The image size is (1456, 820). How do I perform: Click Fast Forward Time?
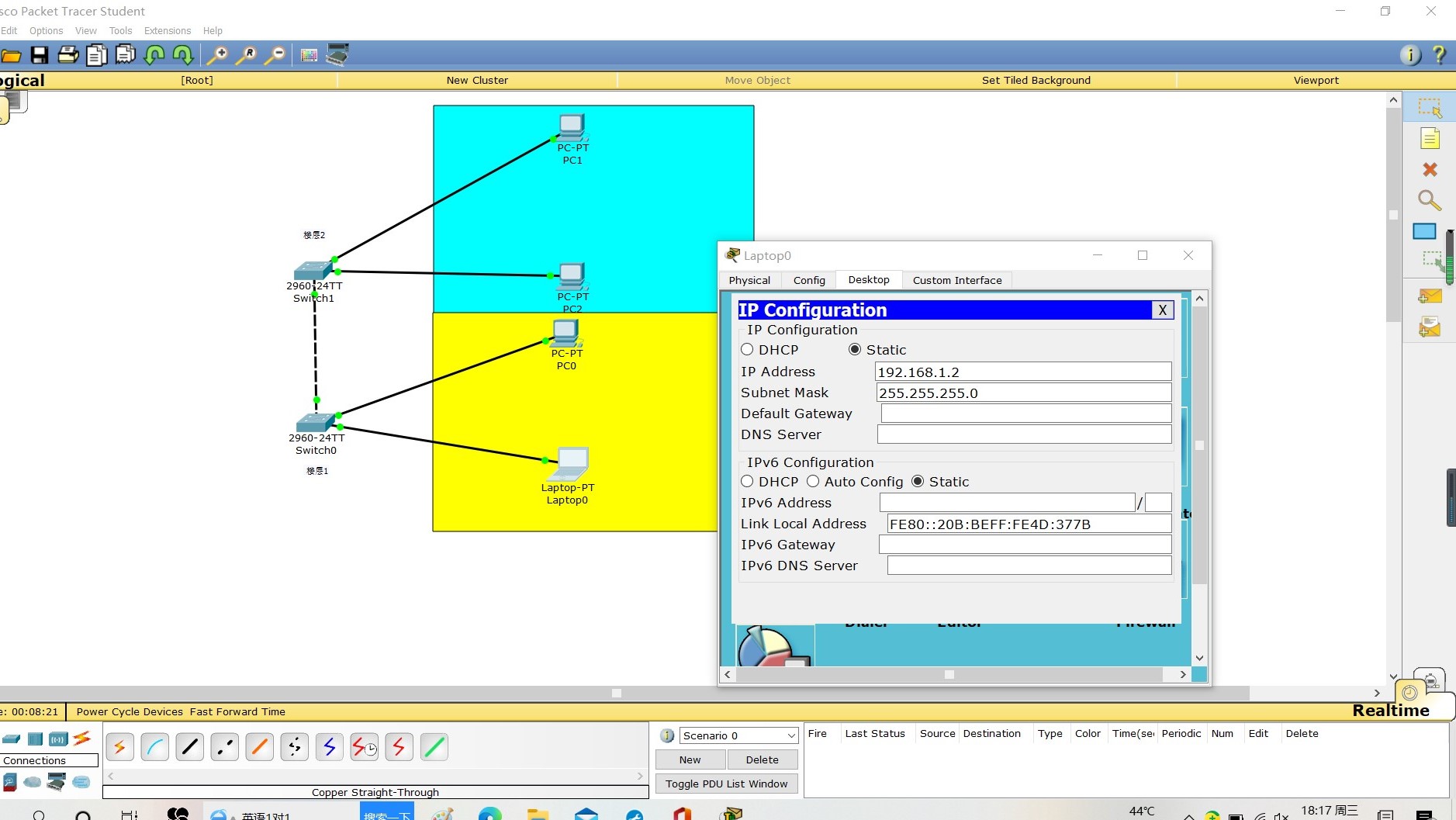click(x=237, y=711)
